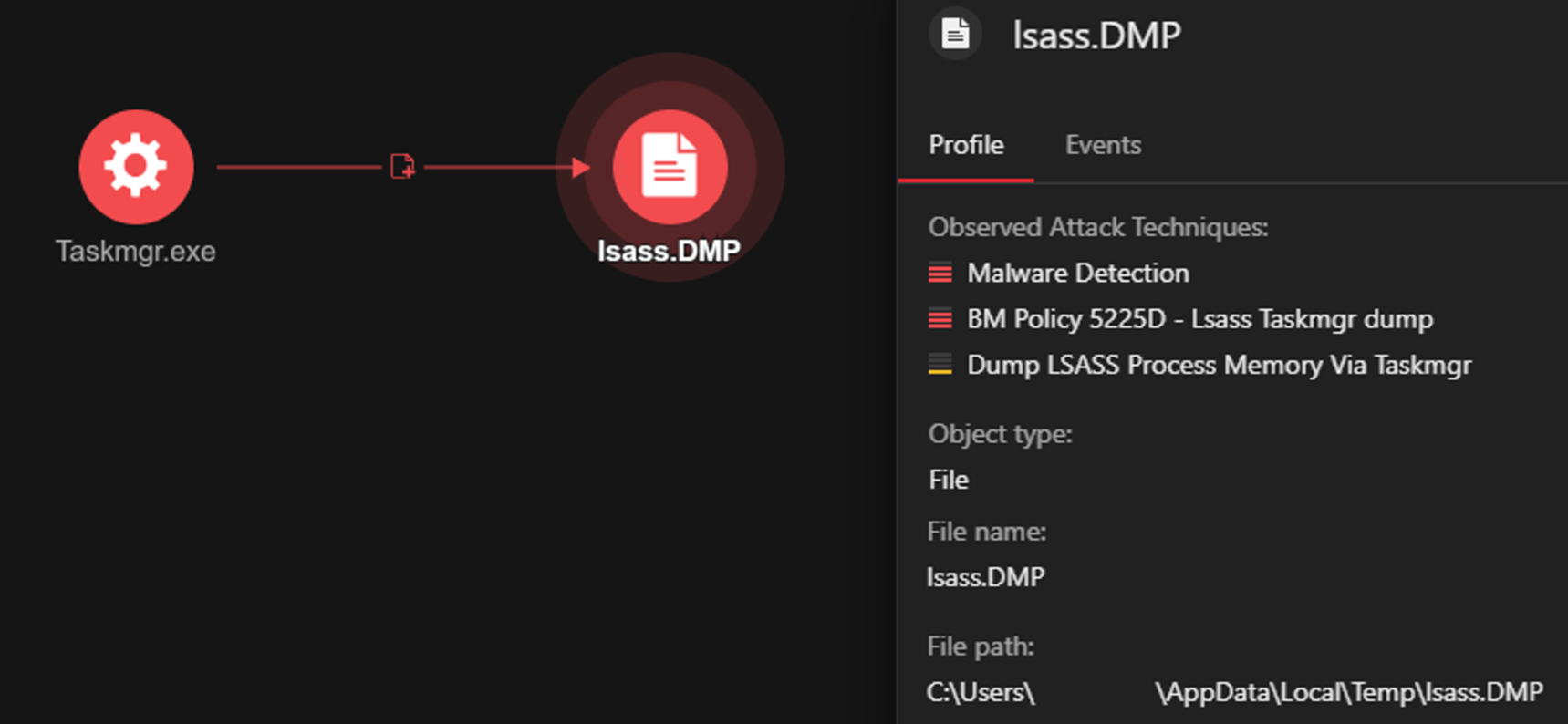The height and width of the screenshot is (724, 1568).
Task: Click the Observed Attack Techniques heading
Action: pyautogui.click(x=1097, y=227)
